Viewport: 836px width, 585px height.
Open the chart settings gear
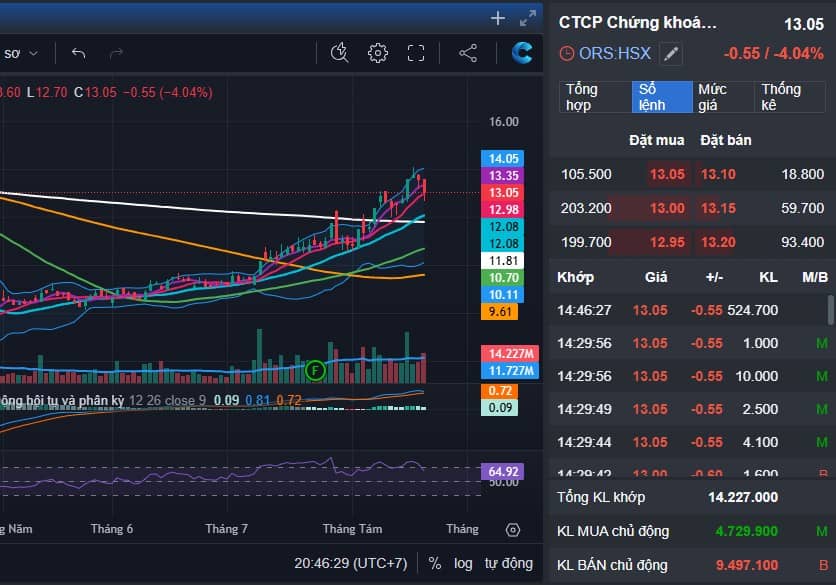[377, 54]
